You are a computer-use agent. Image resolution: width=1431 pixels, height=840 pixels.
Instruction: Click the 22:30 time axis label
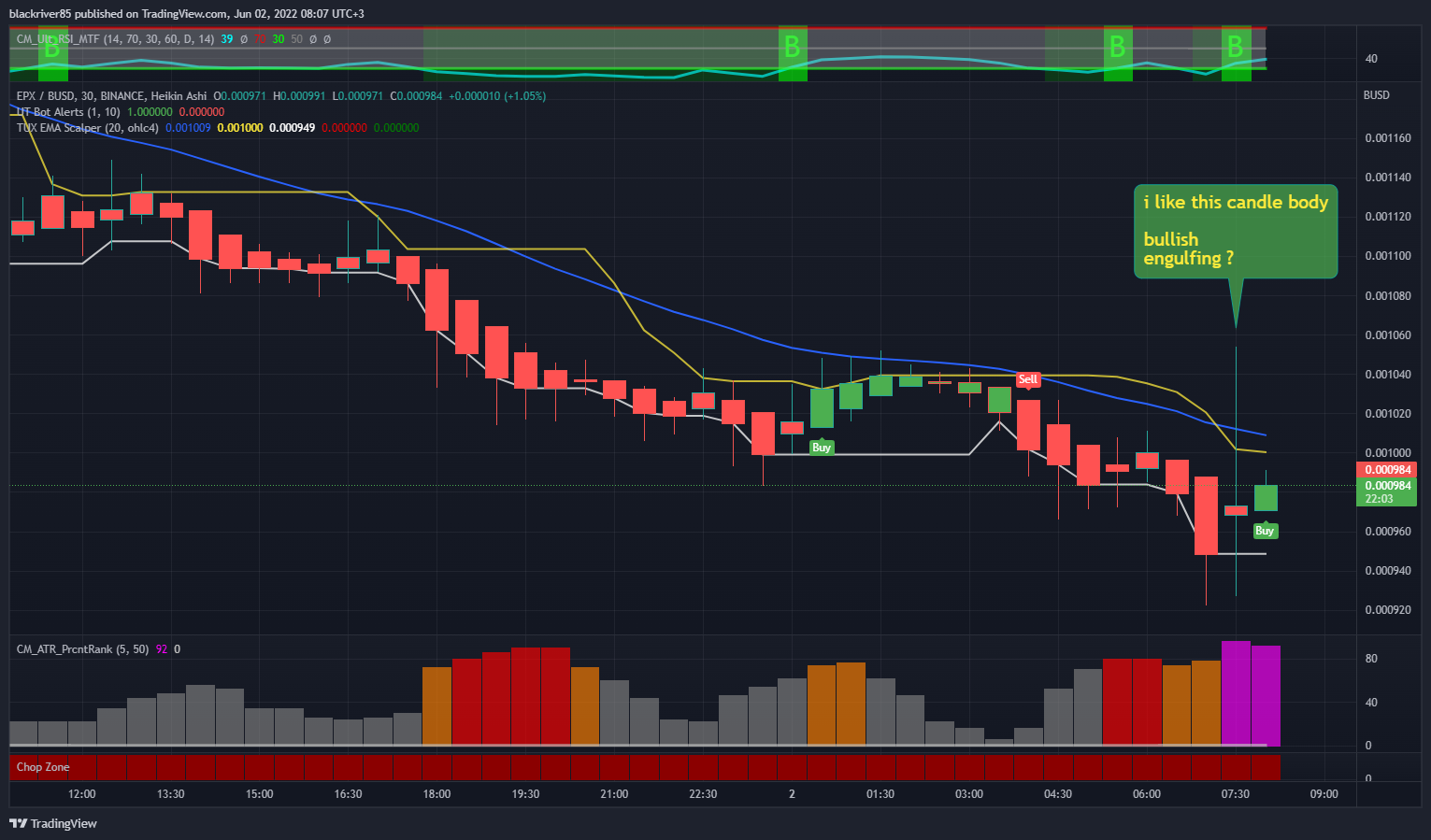click(x=703, y=793)
